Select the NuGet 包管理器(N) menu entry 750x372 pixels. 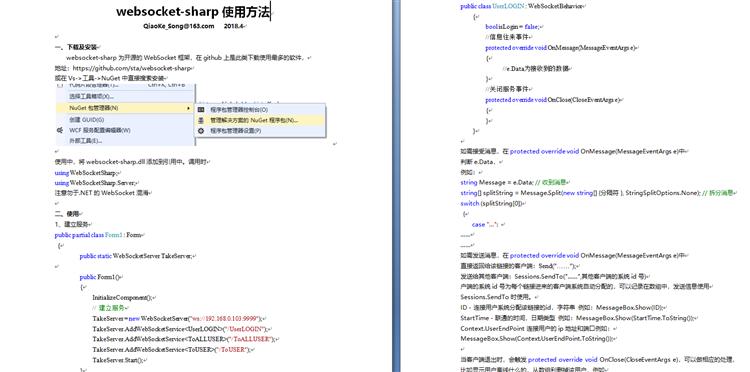[125, 108]
